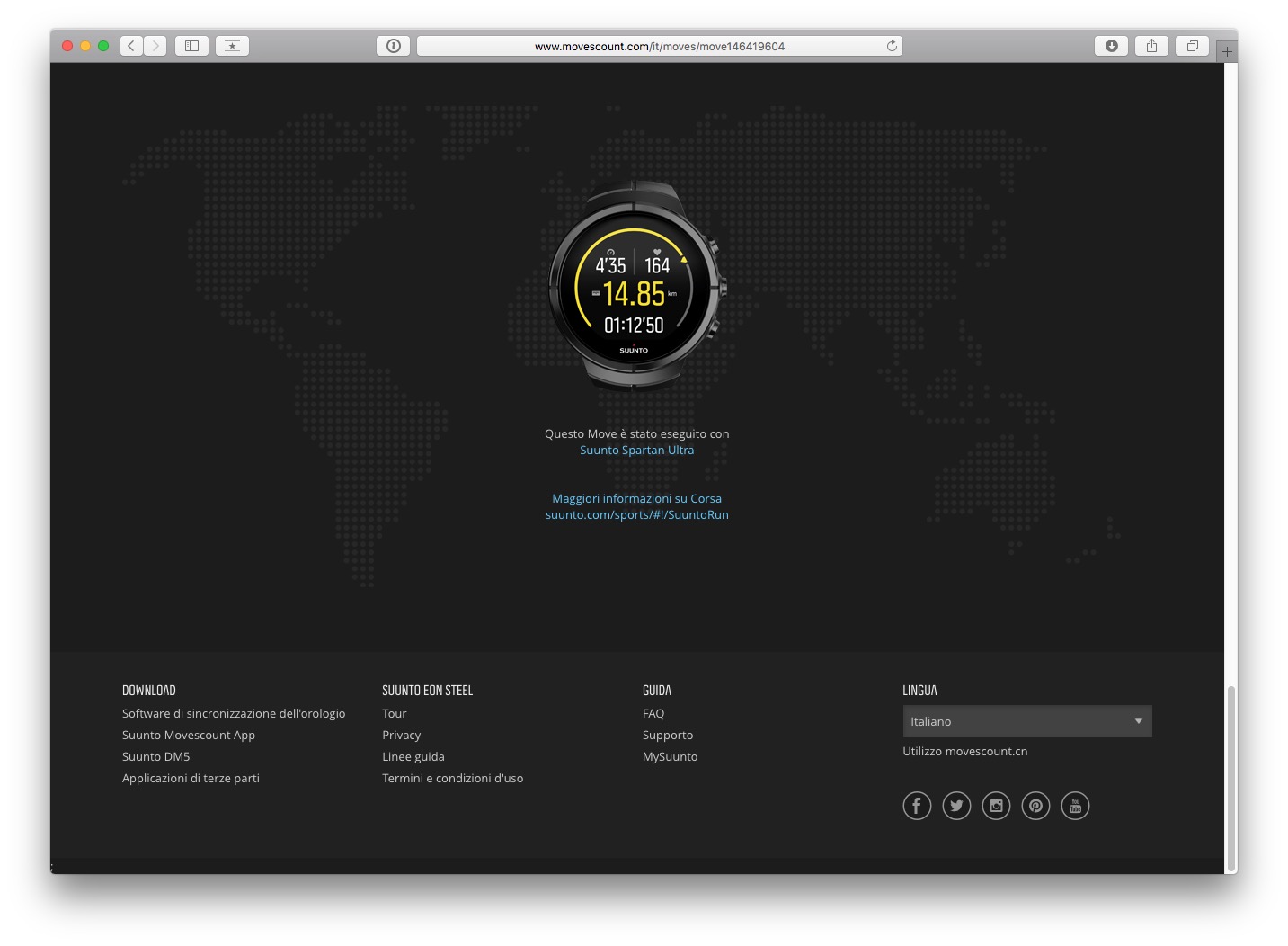Show all tabs overview

(x=1192, y=46)
